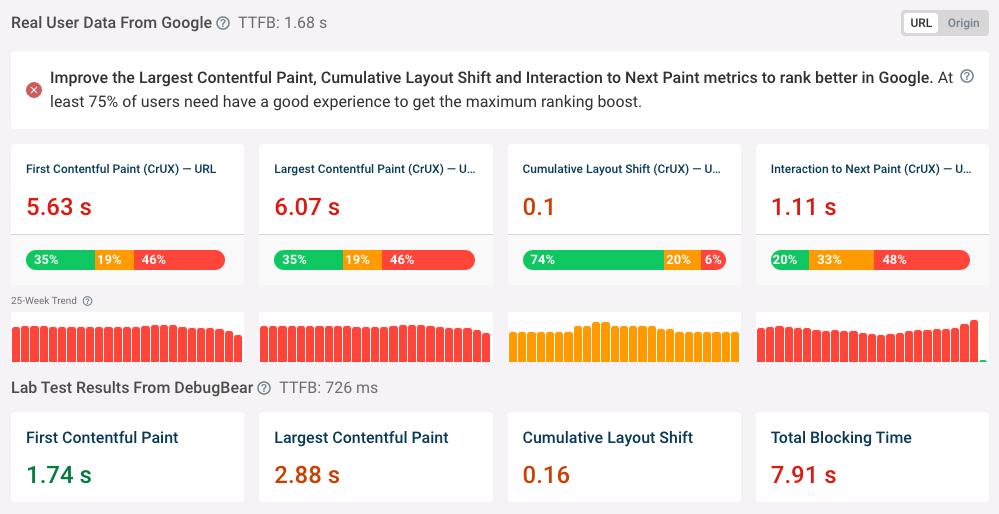Open lab First Contentful Paint 1.74 s card
999x514 pixels.
pos(126,457)
